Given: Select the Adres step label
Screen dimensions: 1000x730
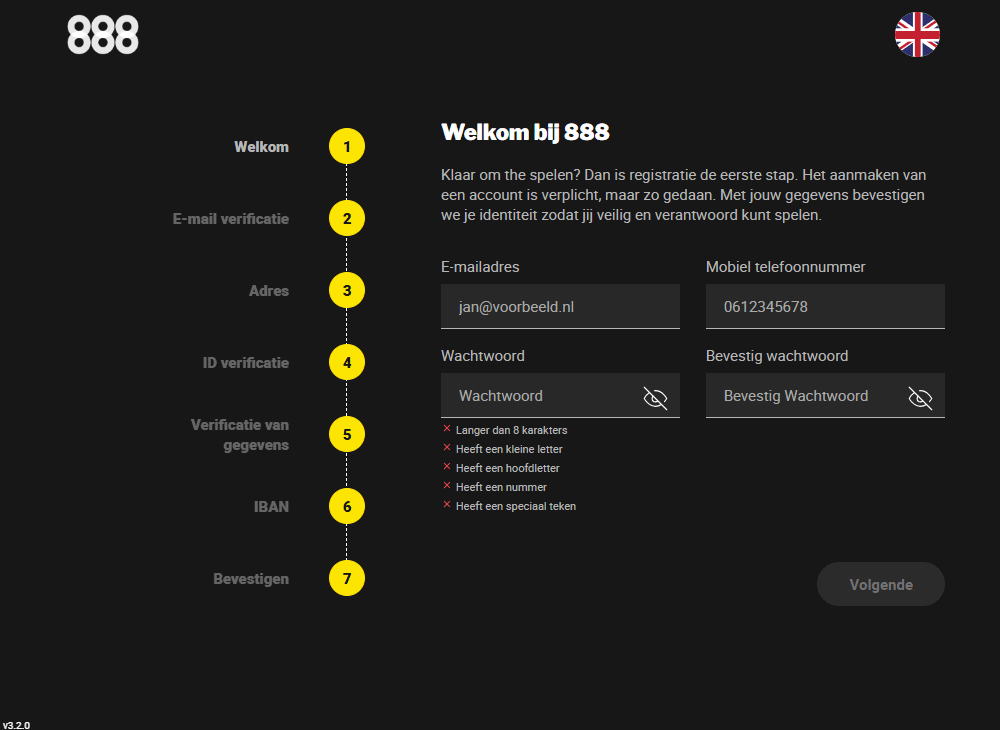Looking at the screenshot, I should tap(269, 291).
